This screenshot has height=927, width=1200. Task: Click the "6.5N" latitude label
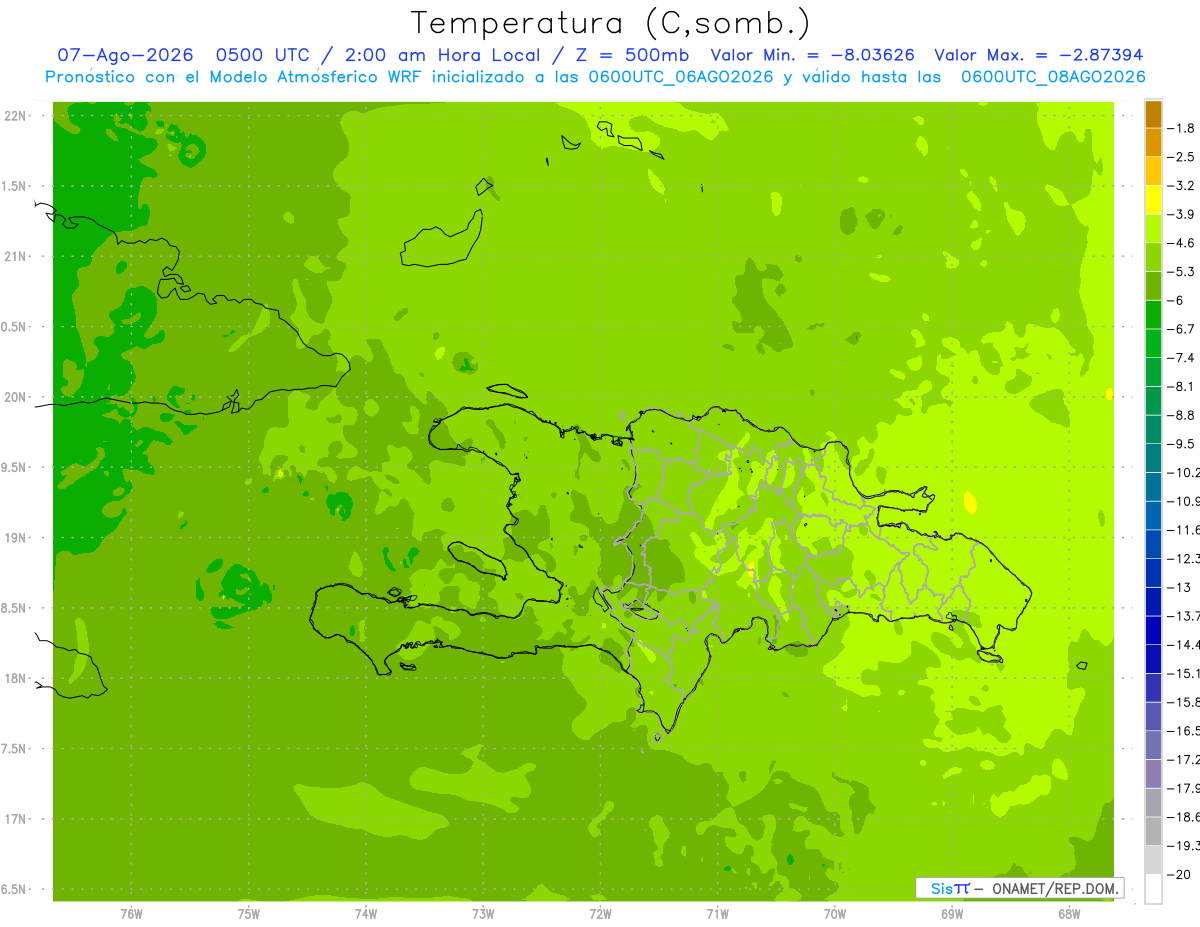[14, 889]
